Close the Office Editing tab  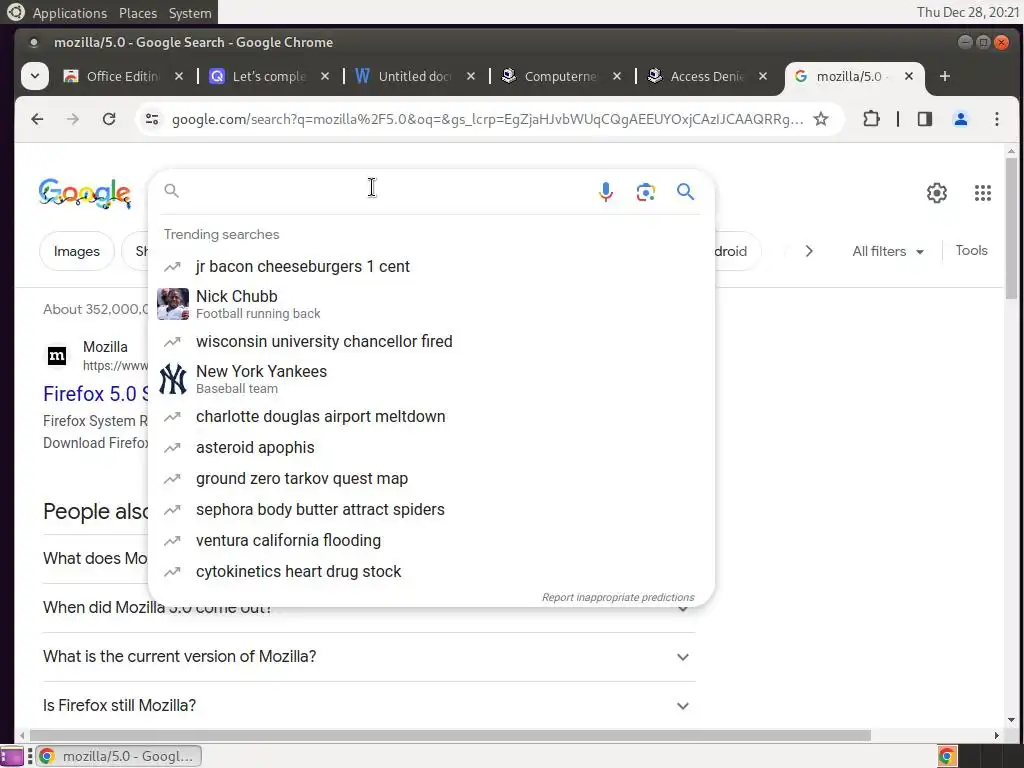(179, 76)
